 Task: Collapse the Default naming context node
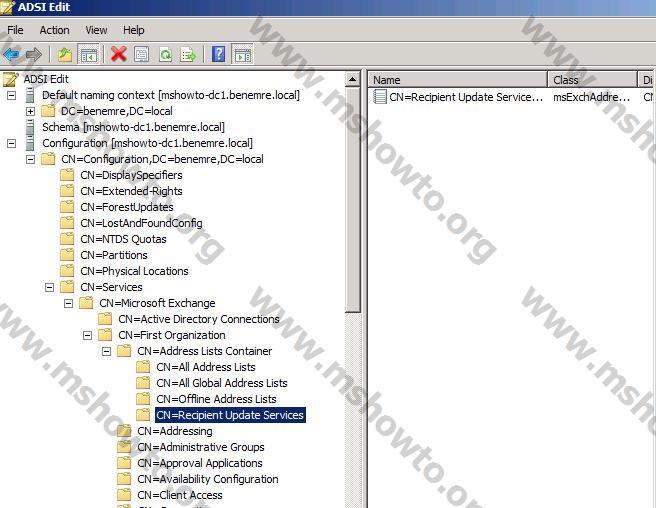tap(11, 95)
